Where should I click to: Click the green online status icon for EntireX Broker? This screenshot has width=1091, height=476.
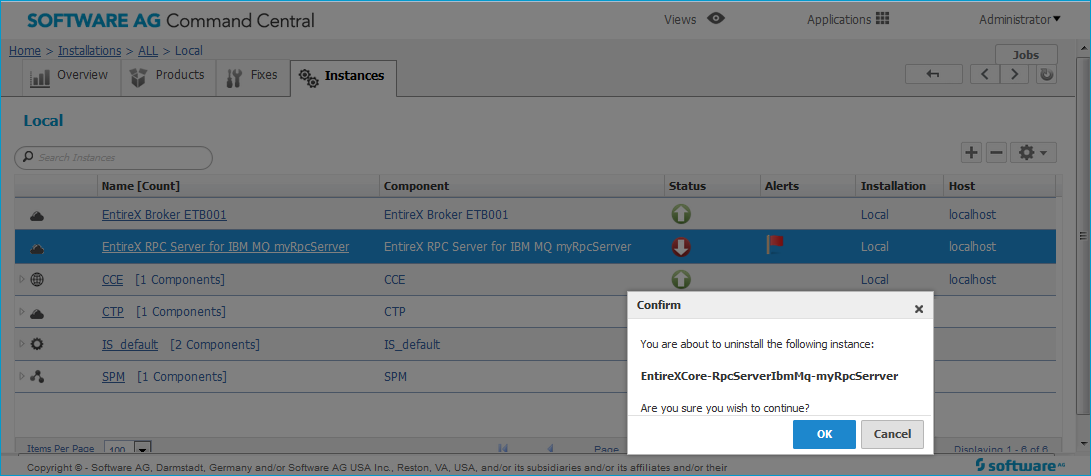pyautogui.click(x=681, y=214)
